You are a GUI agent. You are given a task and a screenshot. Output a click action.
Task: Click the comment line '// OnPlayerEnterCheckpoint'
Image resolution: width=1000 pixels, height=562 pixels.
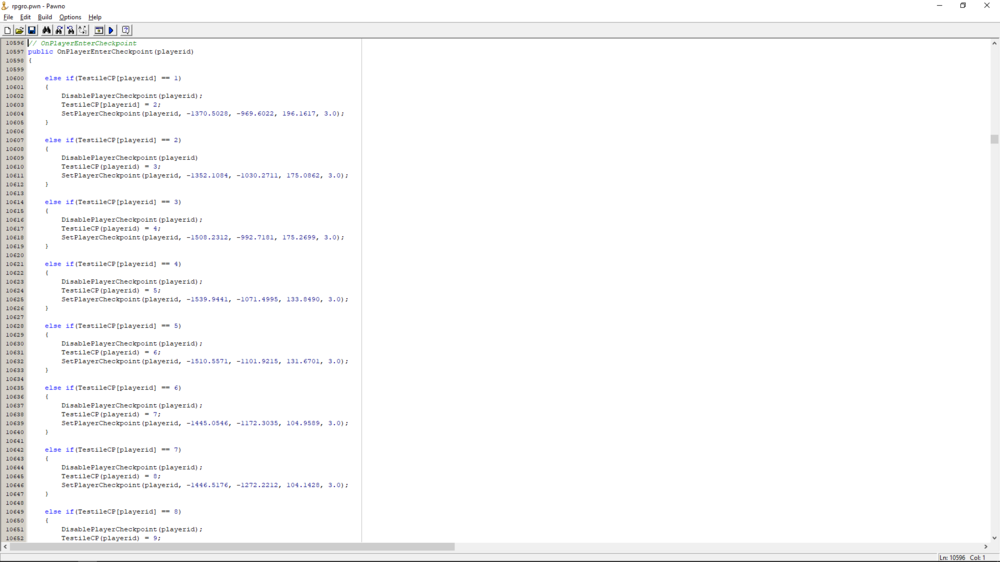click(82, 43)
